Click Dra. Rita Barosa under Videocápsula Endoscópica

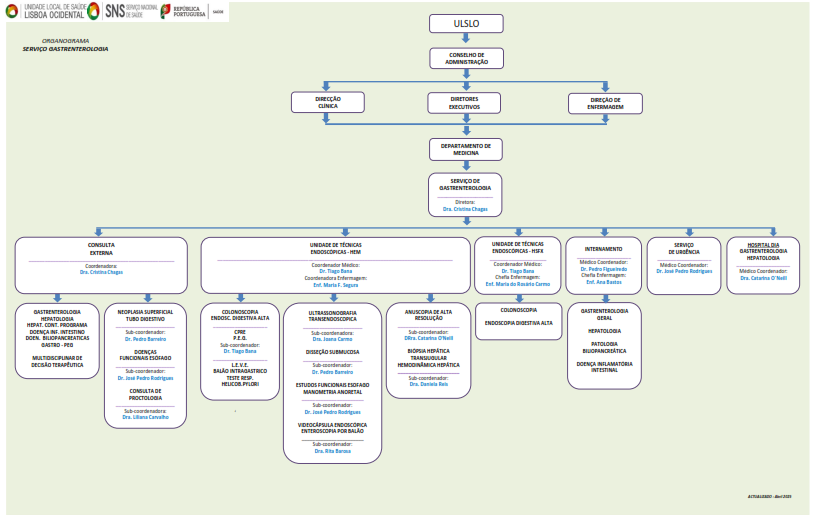331,450
